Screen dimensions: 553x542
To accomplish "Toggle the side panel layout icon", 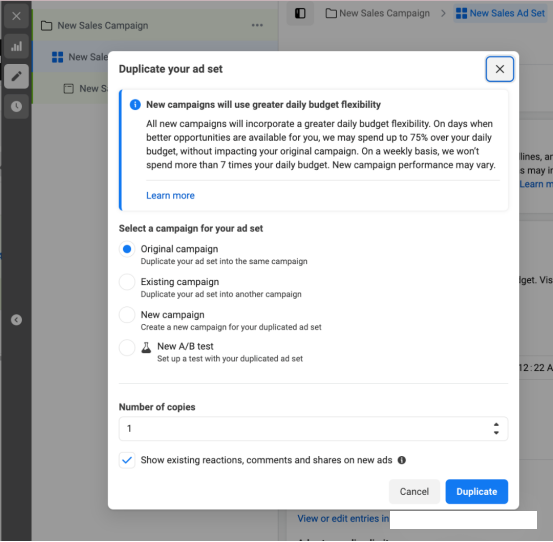I will click(x=300, y=13).
